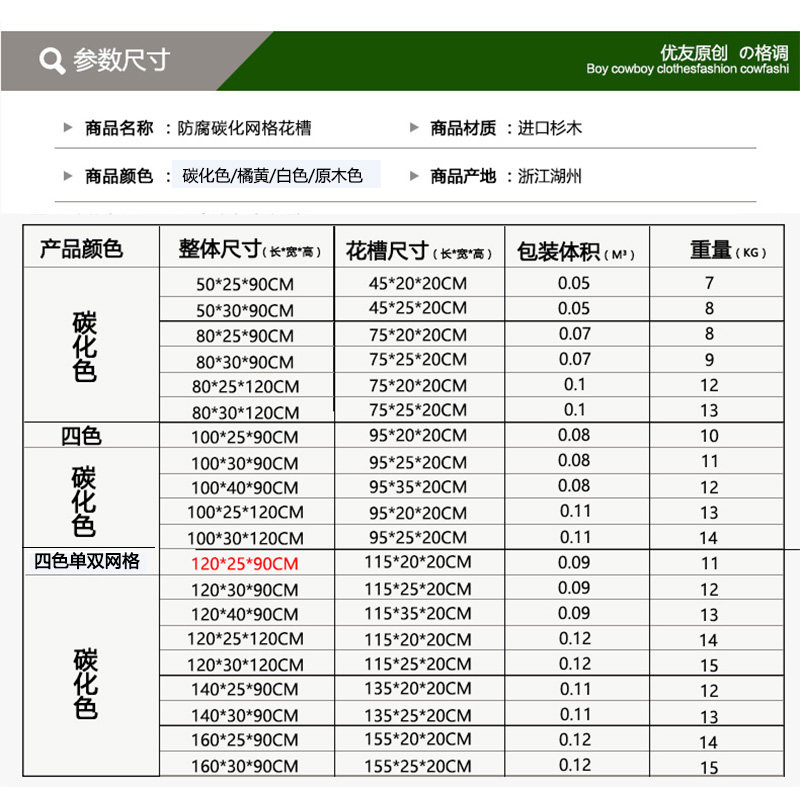Screen dimensions: 800x800
Task: Click the 45*20*20CM trough size cell
Action: (x=418, y=283)
